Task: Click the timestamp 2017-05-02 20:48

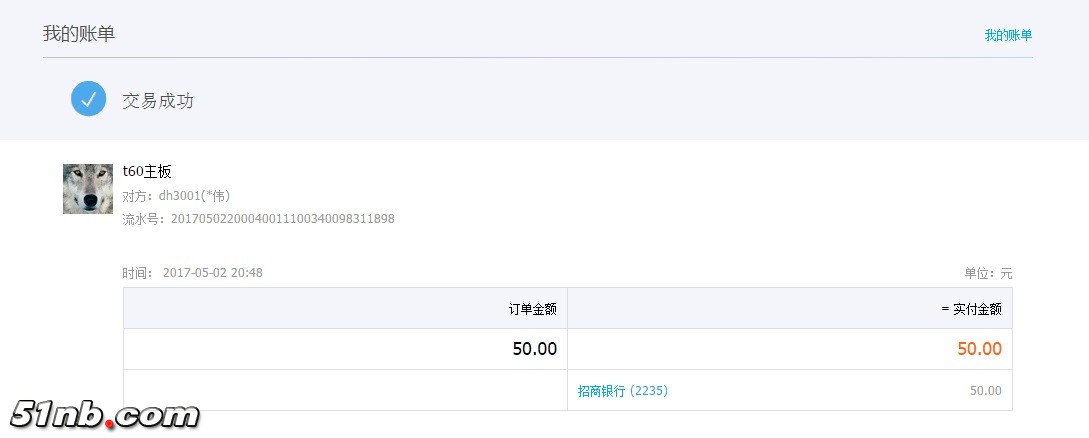Action: [x=212, y=273]
